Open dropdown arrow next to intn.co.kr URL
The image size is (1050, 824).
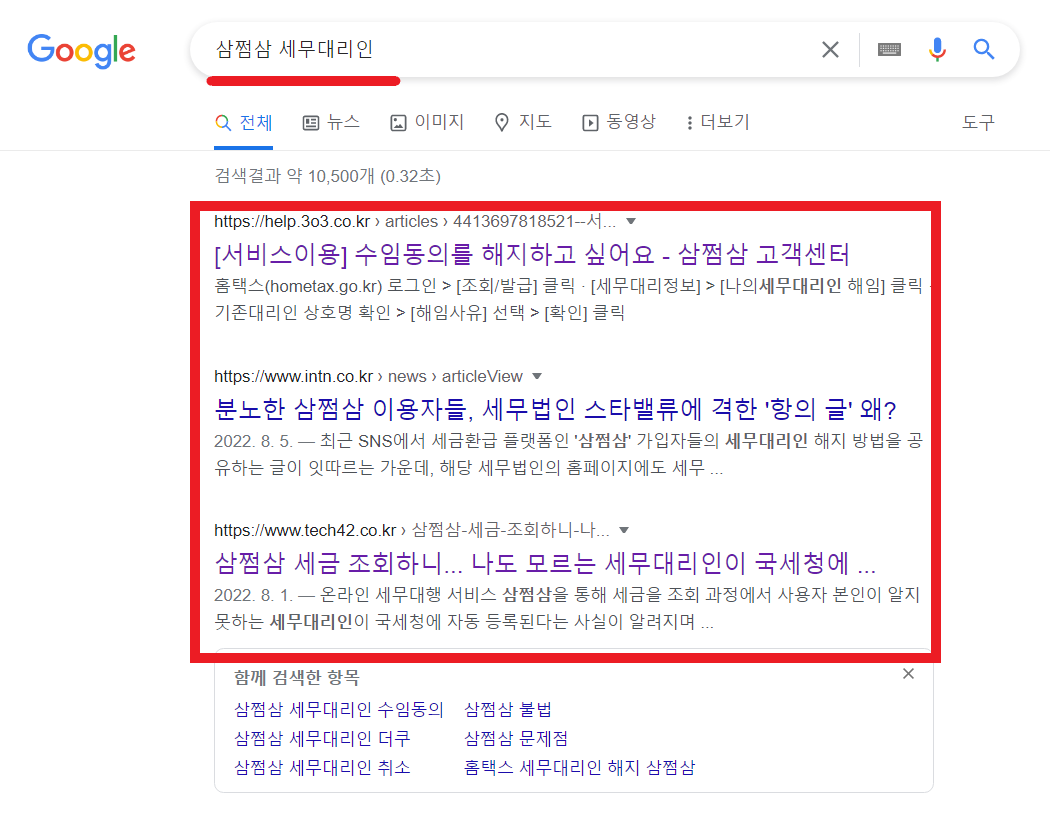pos(536,376)
